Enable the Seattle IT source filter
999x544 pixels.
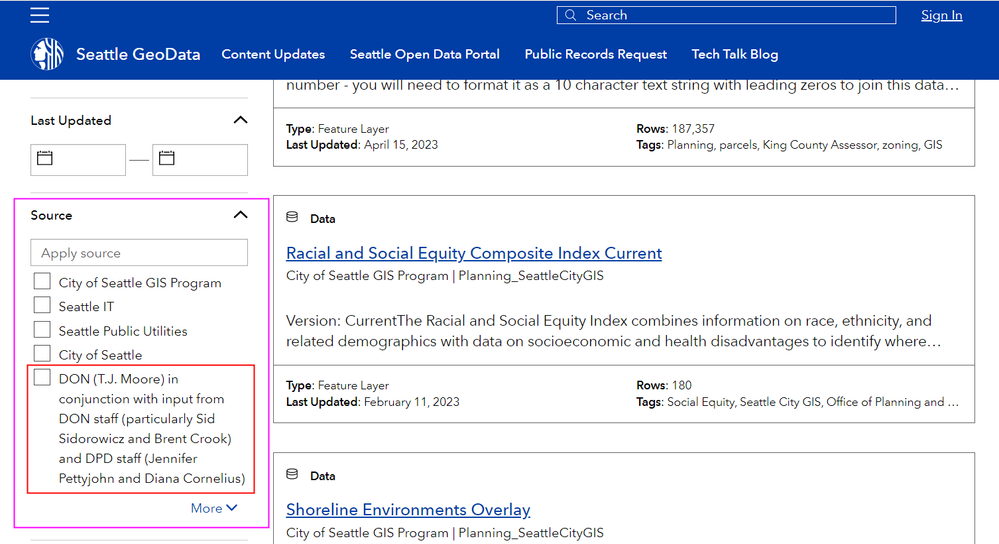coord(42,306)
